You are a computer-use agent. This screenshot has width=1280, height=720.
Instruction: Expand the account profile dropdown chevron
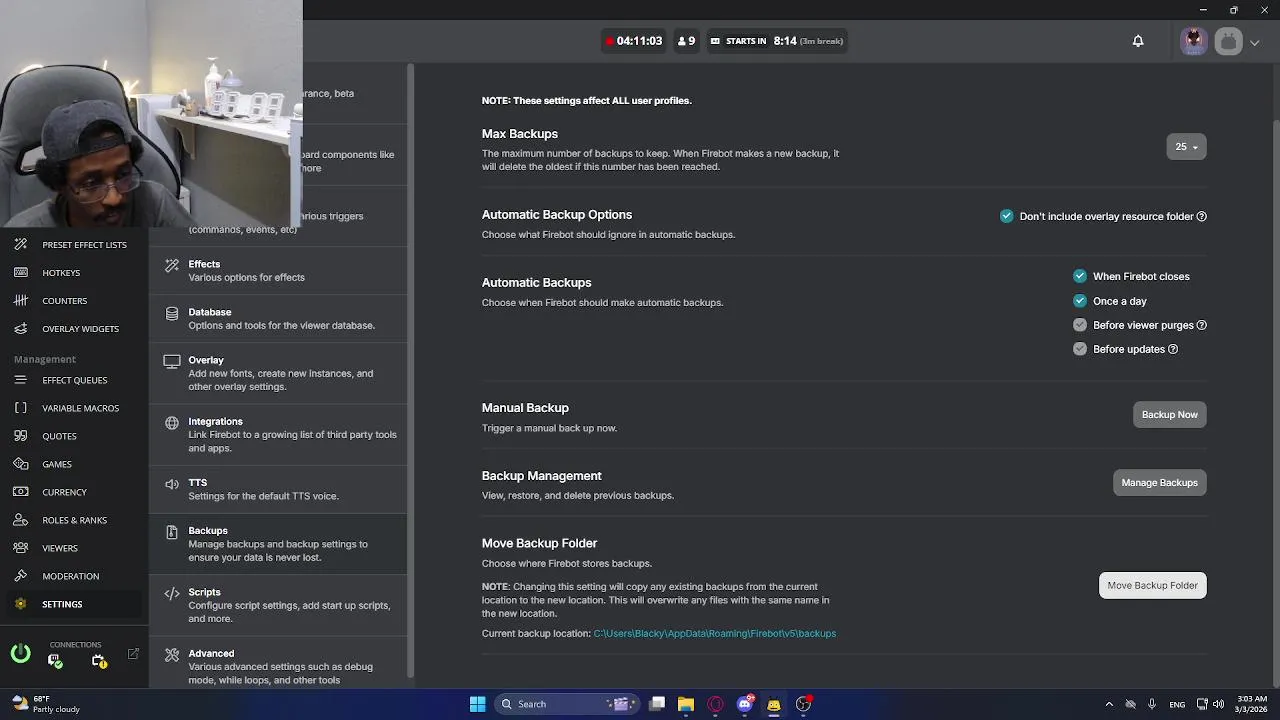tap(1255, 42)
